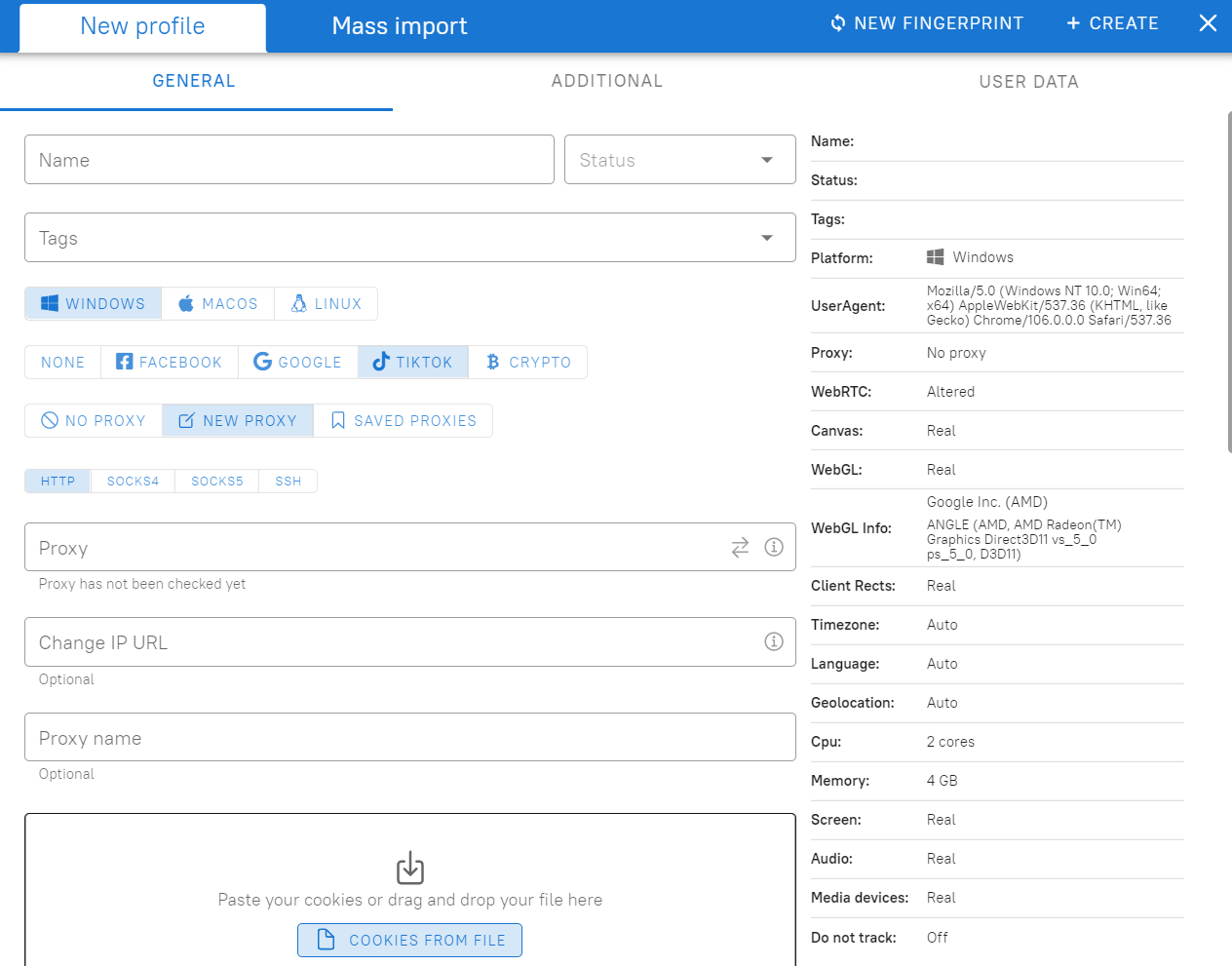Click the file icon on Cookies From File
Image resolution: width=1232 pixels, height=966 pixels.
327,940
